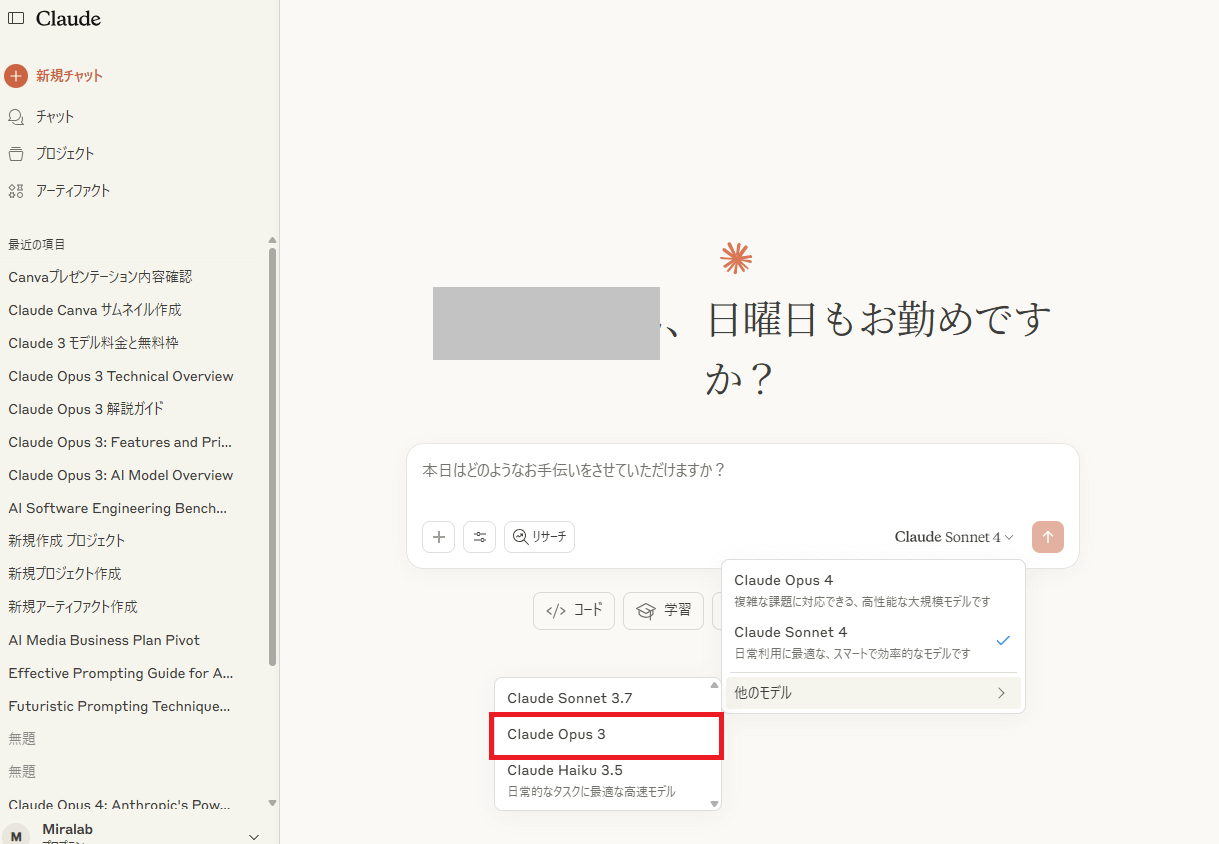Select the 学習 suggestion chip
Screen dimensions: 1219x844
point(663,610)
